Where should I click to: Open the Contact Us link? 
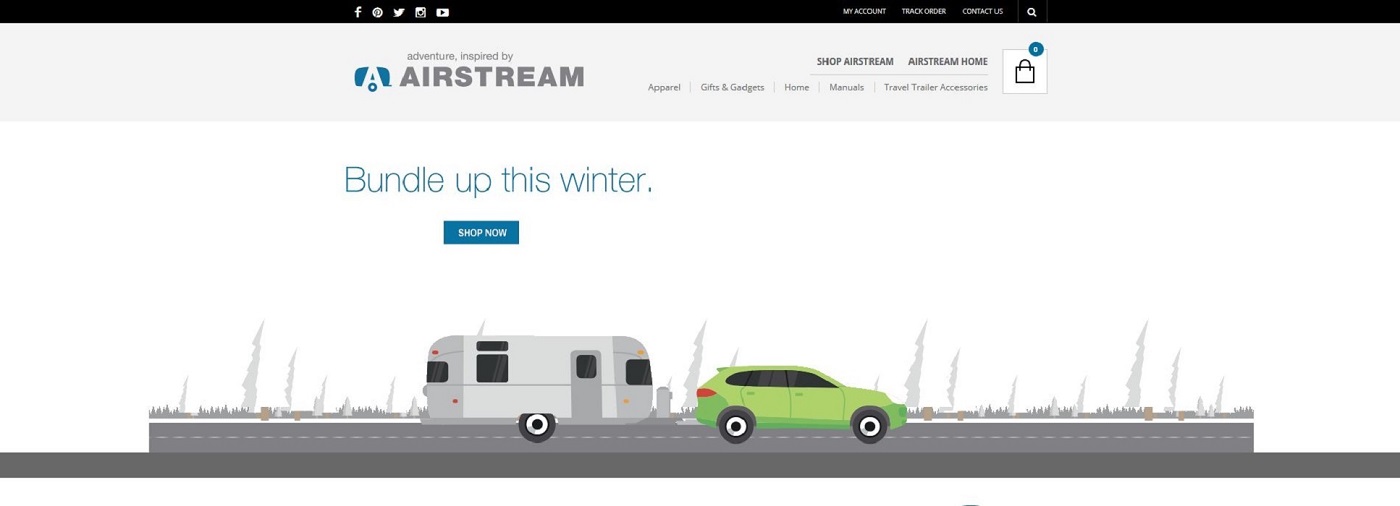[x=982, y=12]
